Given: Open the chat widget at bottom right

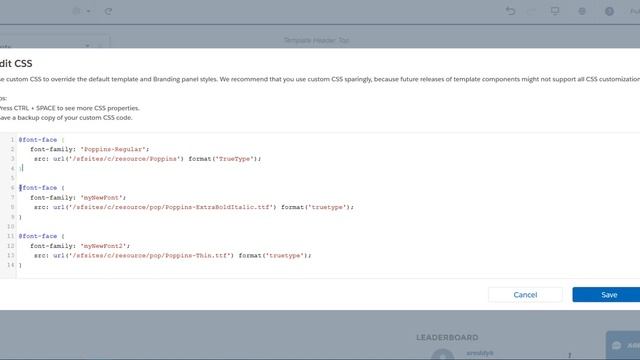Looking at the screenshot, I should [x=623, y=345].
